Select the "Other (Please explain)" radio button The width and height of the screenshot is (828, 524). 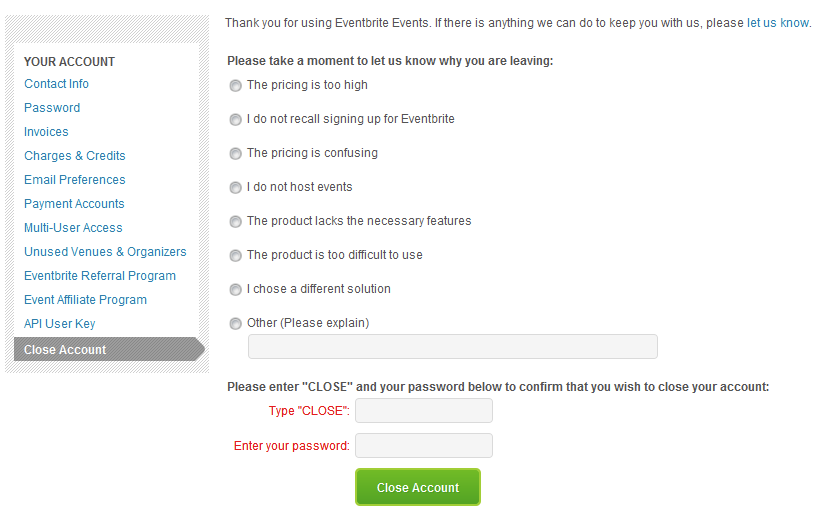click(x=236, y=324)
